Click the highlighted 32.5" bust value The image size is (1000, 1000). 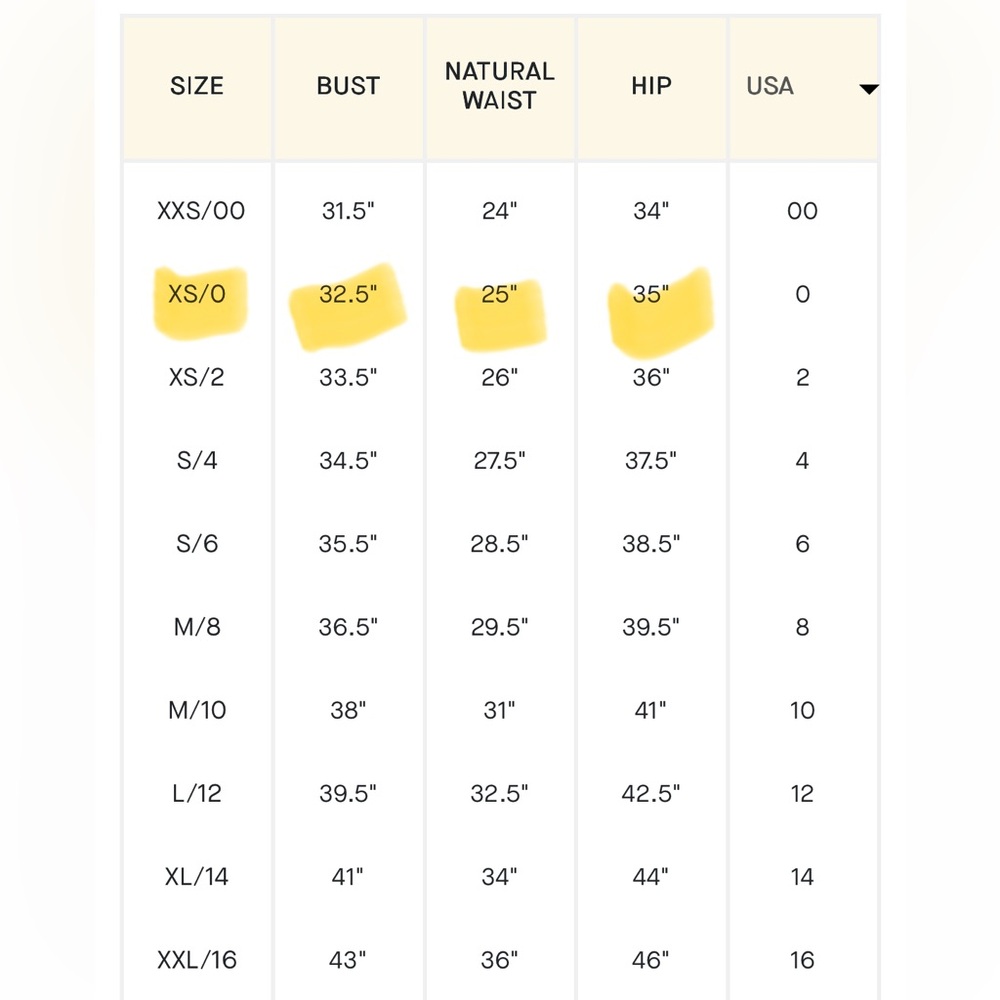coord(348,294)
